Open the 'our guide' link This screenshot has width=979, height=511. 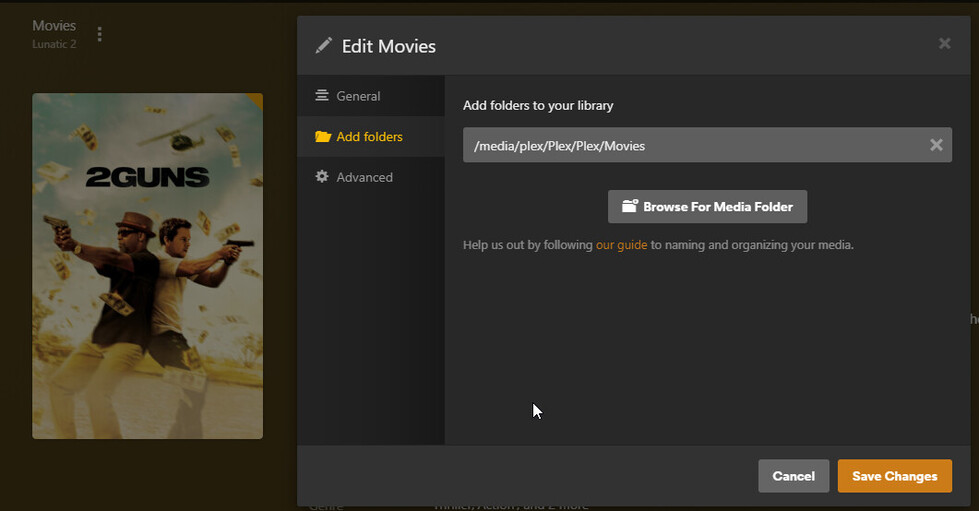pyautogui.click(x=621, y=245)
